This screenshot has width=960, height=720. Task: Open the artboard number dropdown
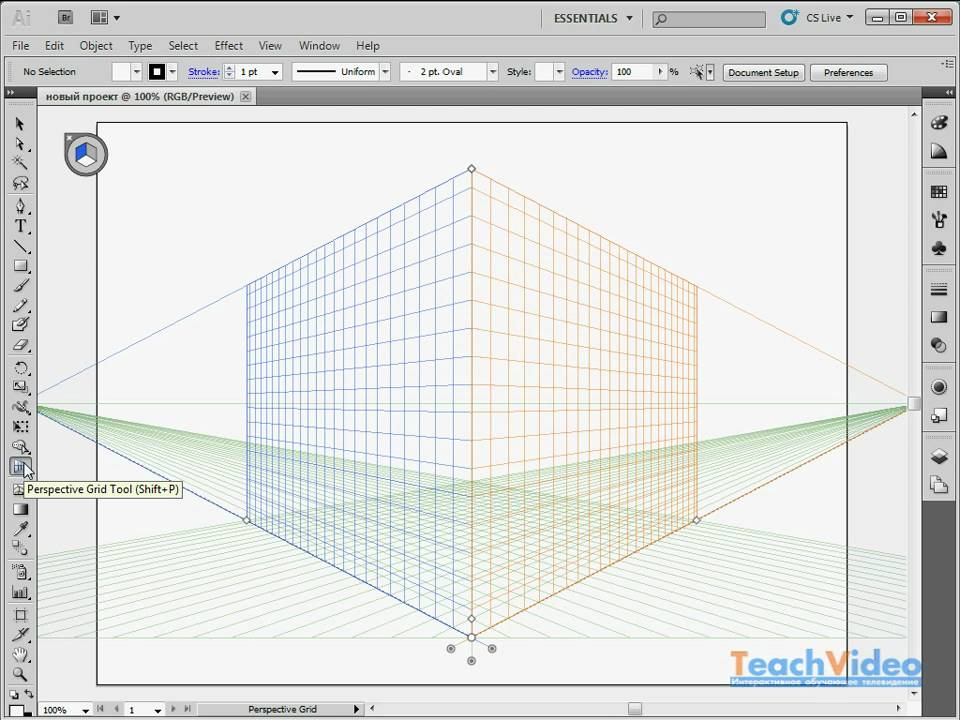point(157,710)
